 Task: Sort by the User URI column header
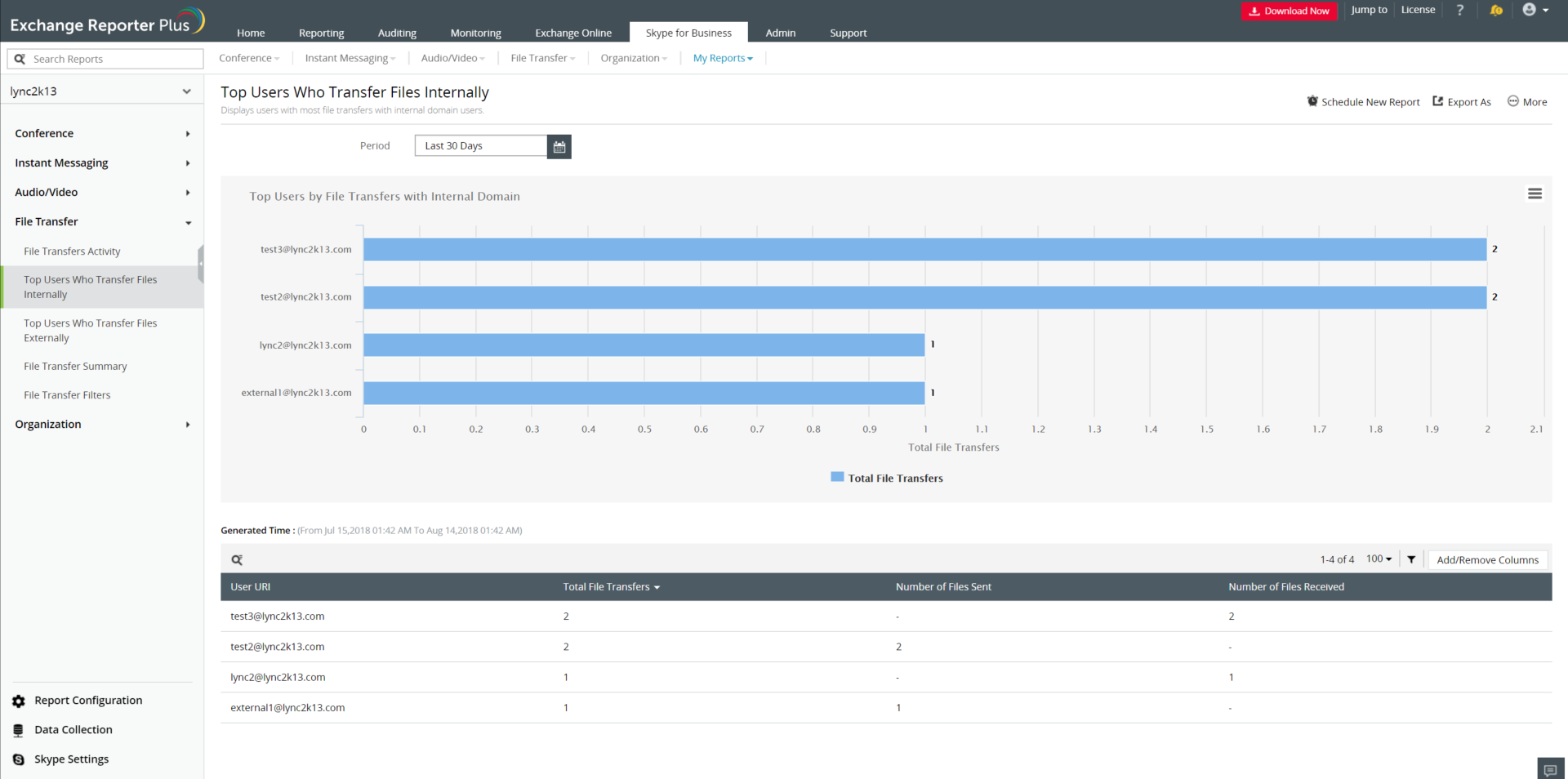(250, 587)
